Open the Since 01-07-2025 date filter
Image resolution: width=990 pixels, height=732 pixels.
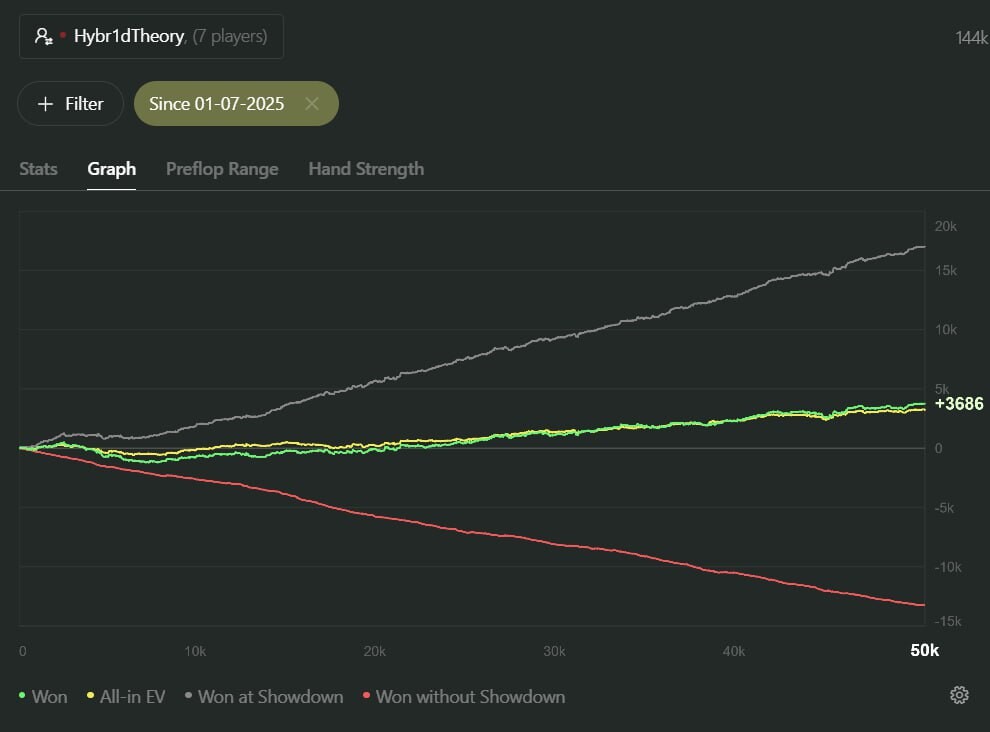coord(217,104)
